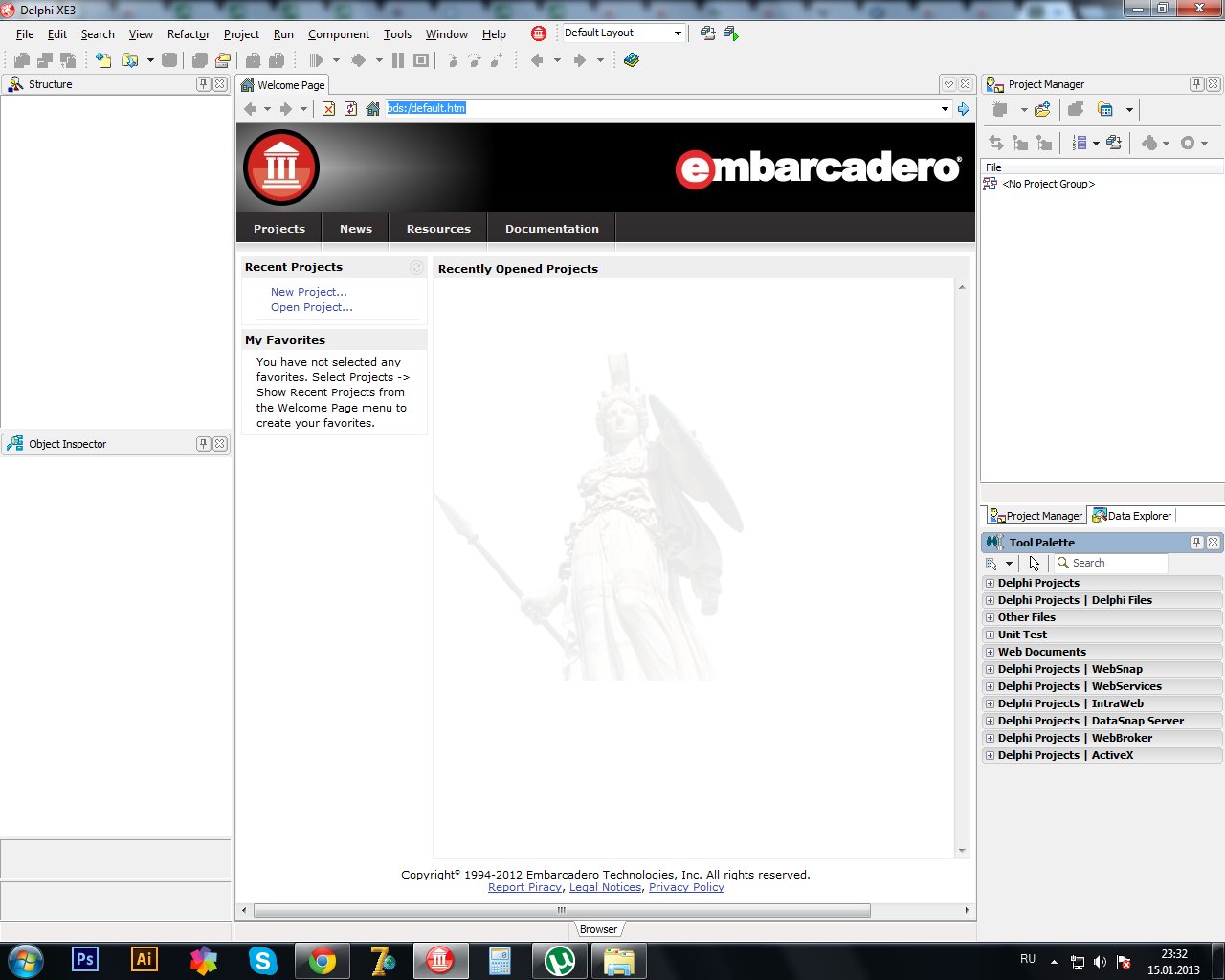Click the horizontal scrollbar of Welcome Page

coord(562,910)
